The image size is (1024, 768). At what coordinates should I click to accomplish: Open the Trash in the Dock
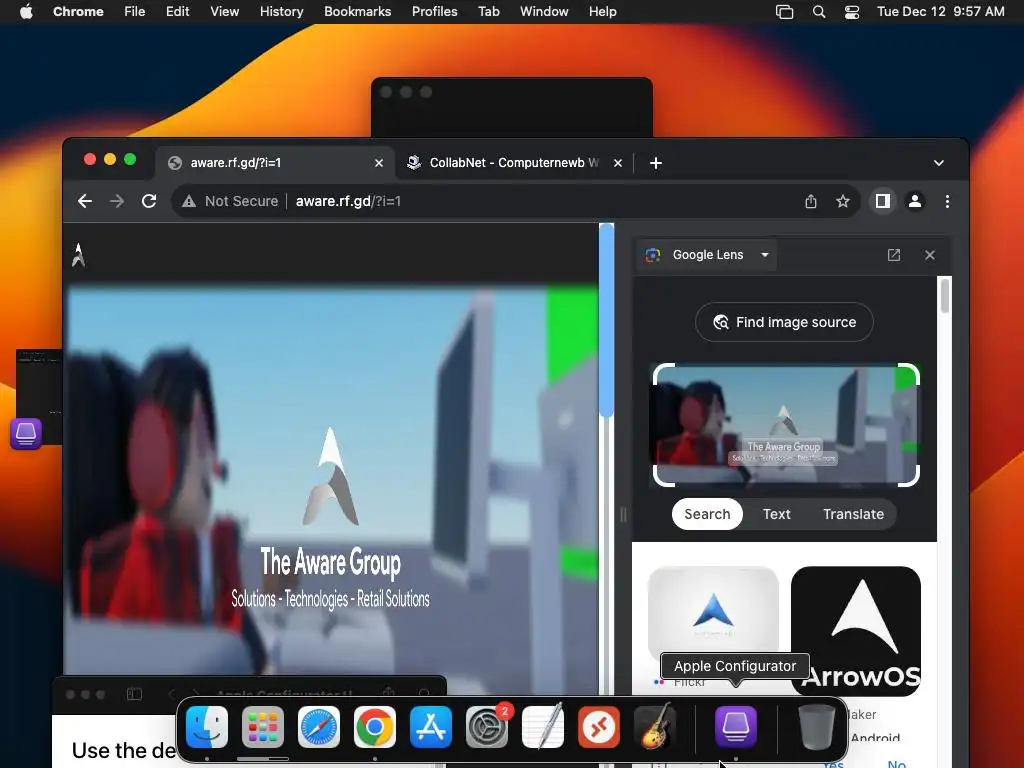click(x=817, y=727)
